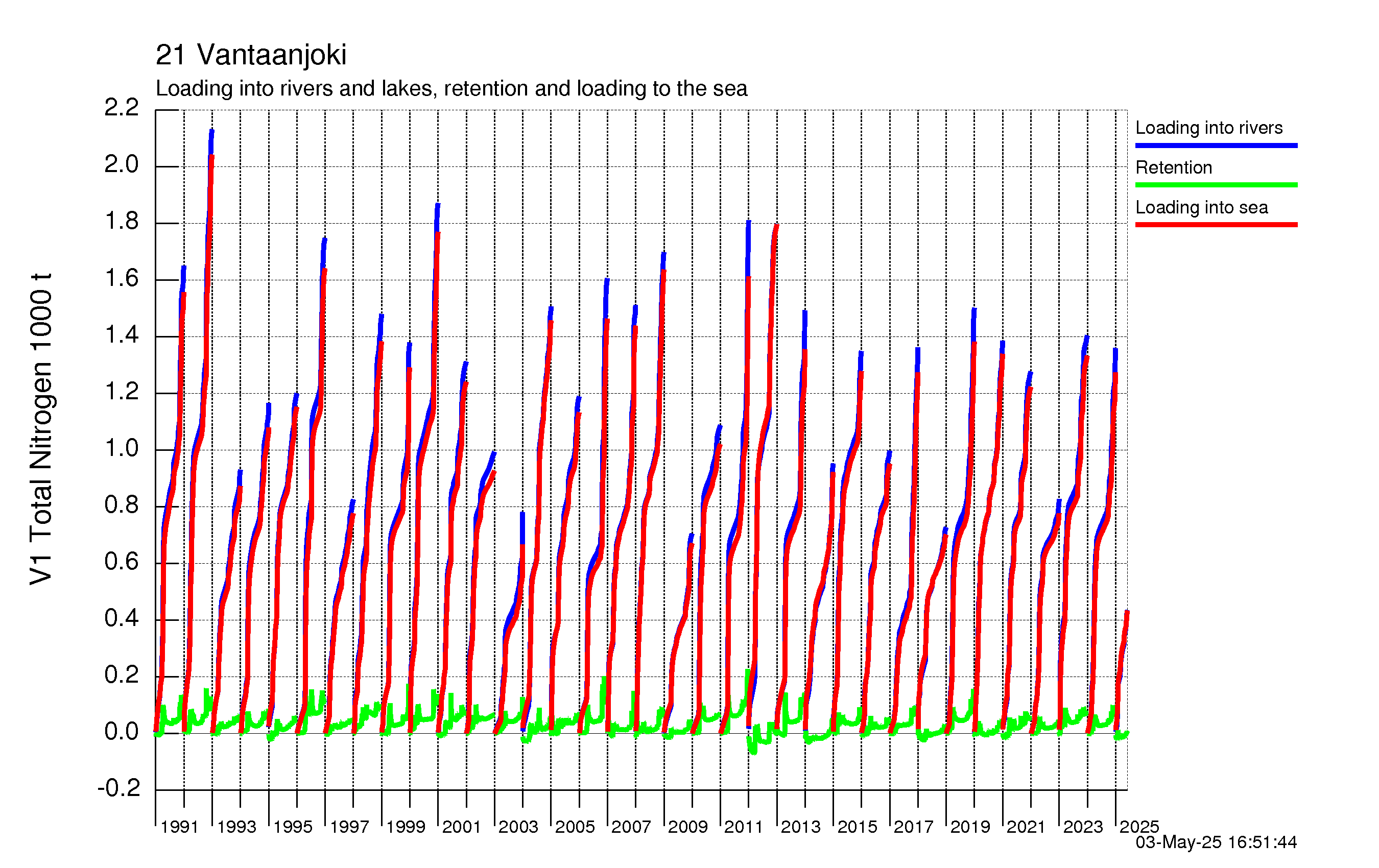Click the 'Loading into rivers' legend label
The image size is (1379, 868).
click(x=1209, y=128)
